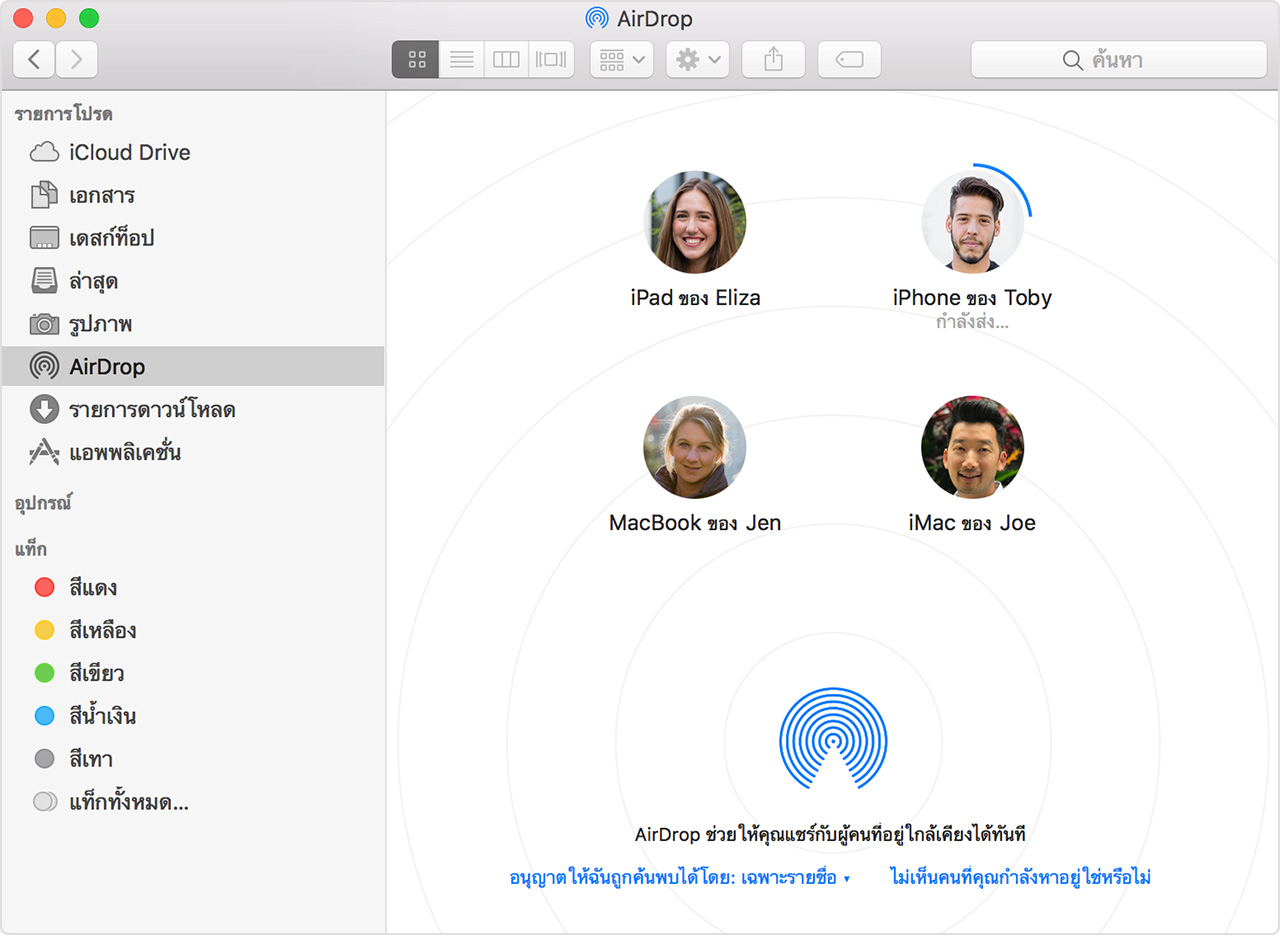Click the large blue AirDrop radar icon
Viewport: 1280px width, 936px height.
(x=833, y=741)
